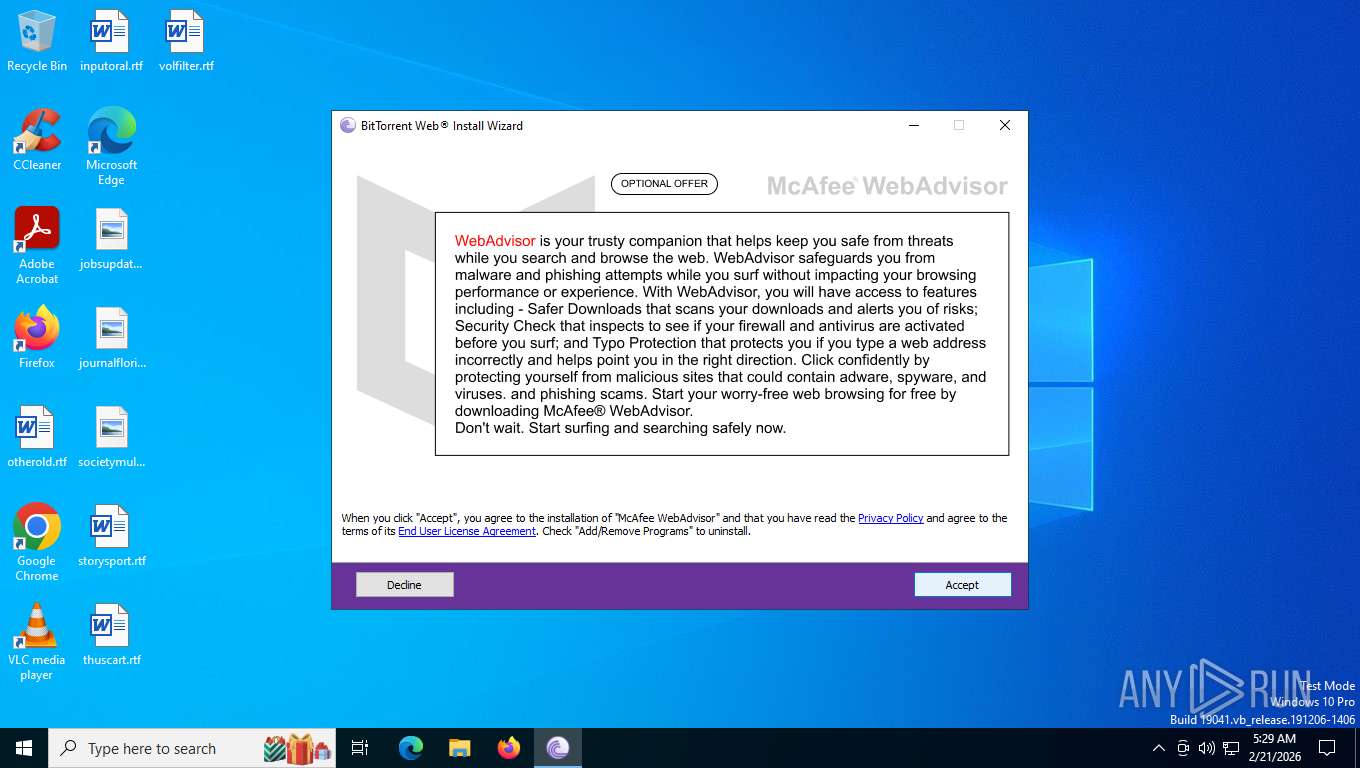Viewport: 1360px width, 768px height.
Task: Click the BitTorrent Web taskbar button
Action: click(x=558, y=748)
